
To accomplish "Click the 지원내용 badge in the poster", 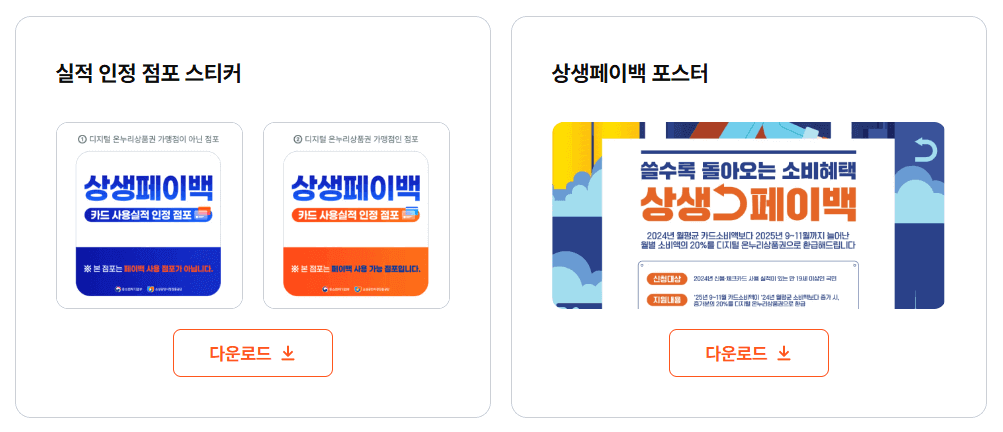I will click(x=667, y=299).
